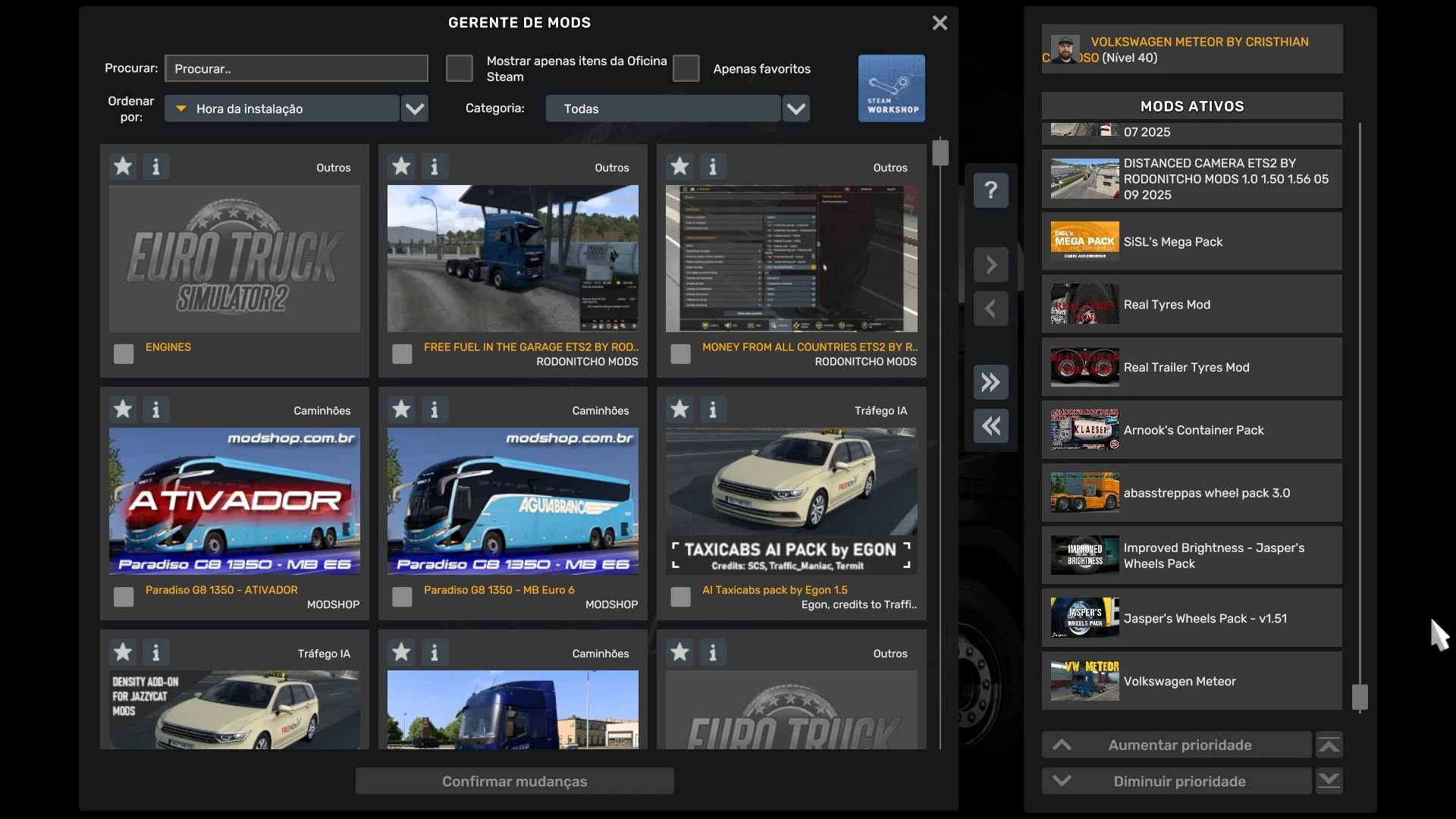The height and width of the screenshot is (819, 1456).
Task: Activate all mods with double right arrow
Action: click(990, 382)
